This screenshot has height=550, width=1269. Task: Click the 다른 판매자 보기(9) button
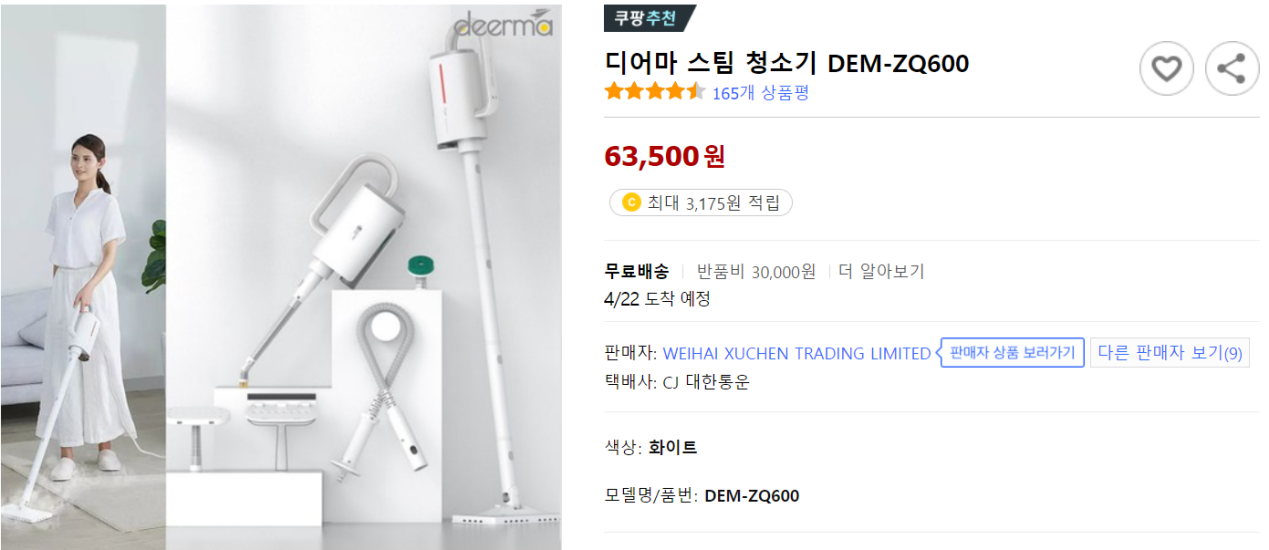[x=1169, y=353]
